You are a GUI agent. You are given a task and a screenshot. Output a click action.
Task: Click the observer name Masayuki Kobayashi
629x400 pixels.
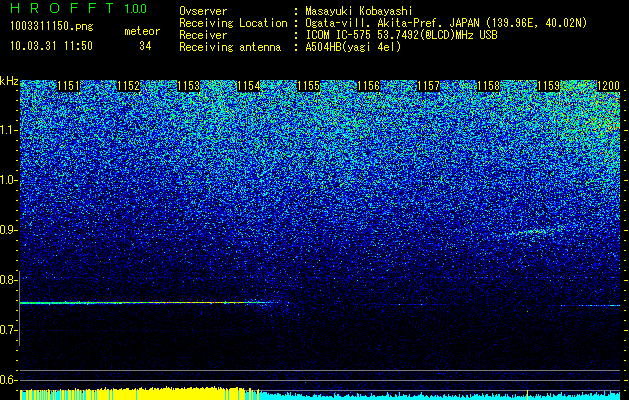pos(359,12)
